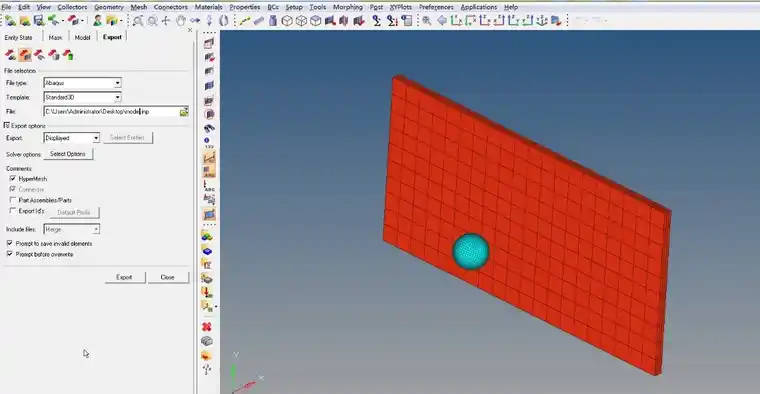Click the yellow-green line measure icon
760x394 pixels.
tap(245, 21)
